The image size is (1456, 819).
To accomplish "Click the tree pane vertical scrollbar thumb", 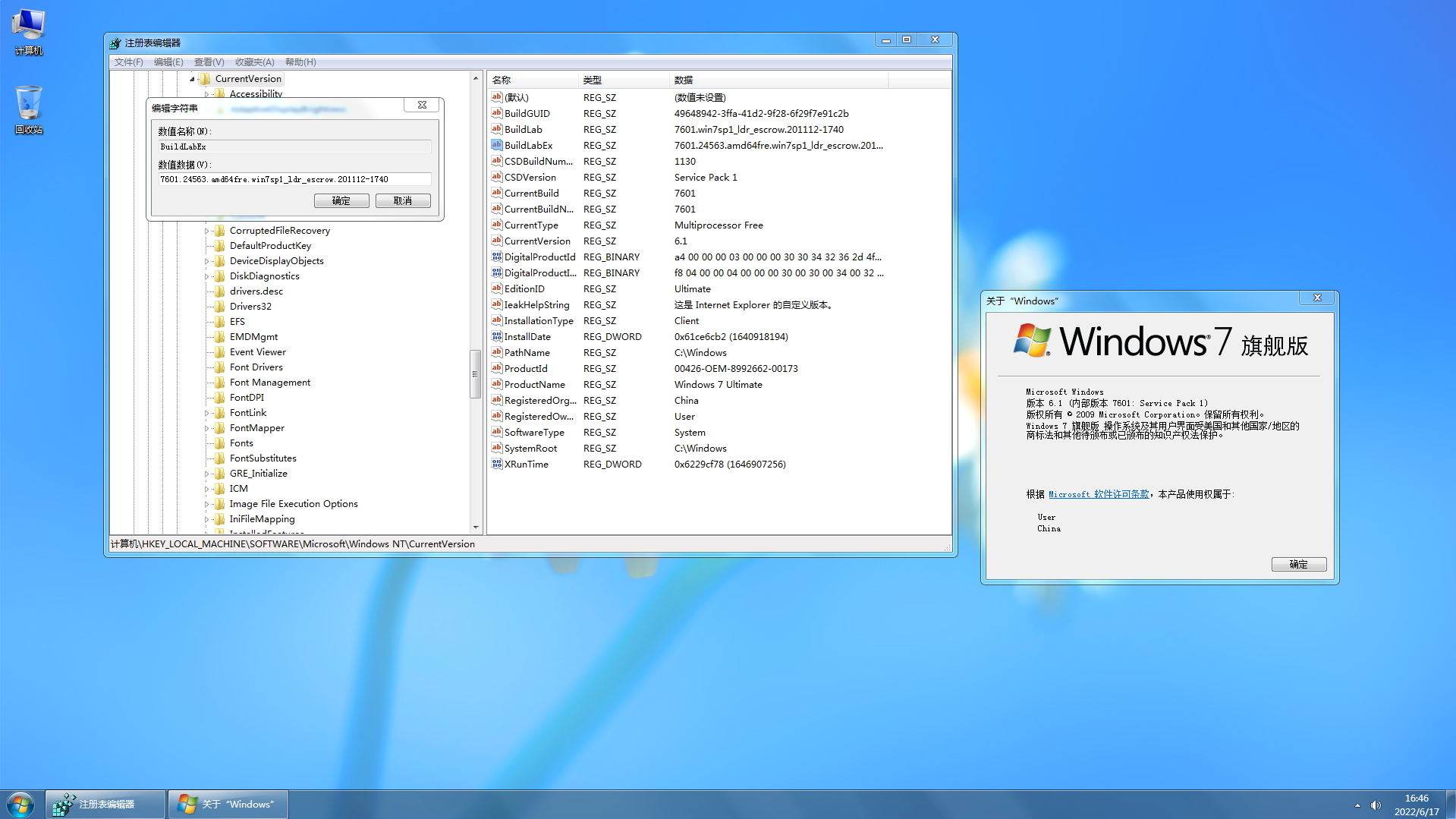I will pyautogui.click(x=476, y=373).
